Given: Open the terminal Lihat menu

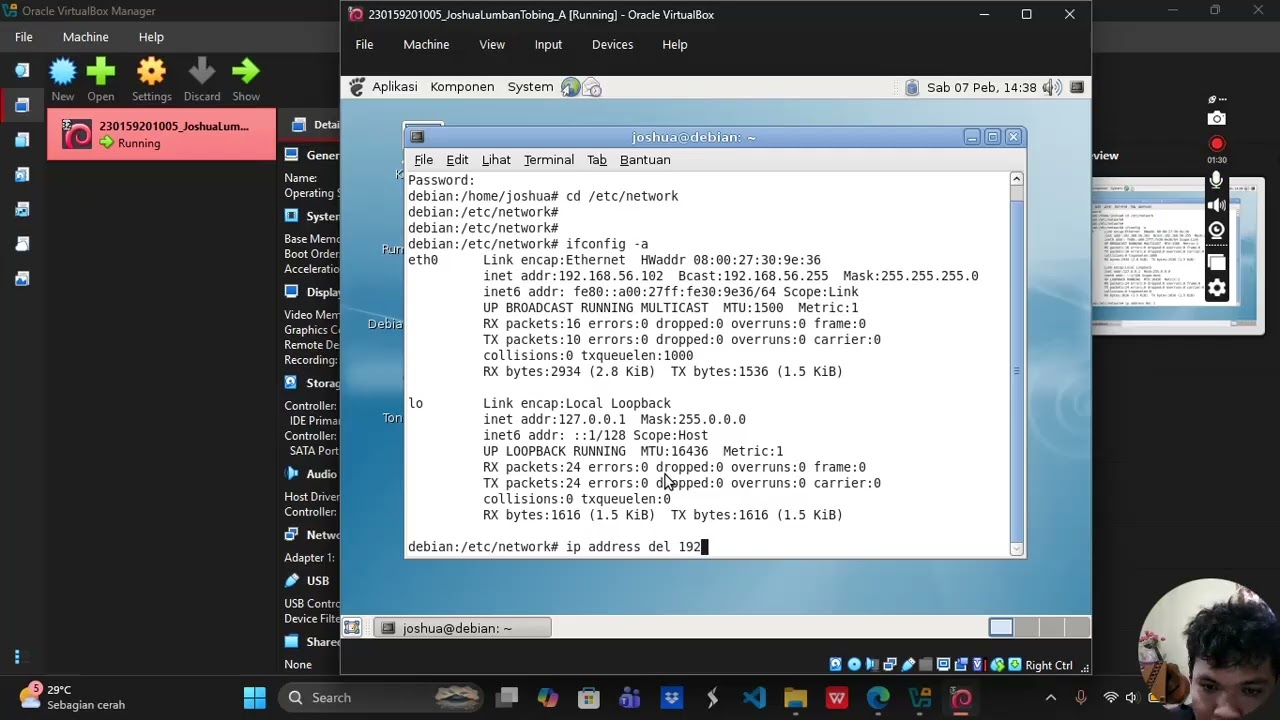Looking at the screenshot, I should click(496, 160).
